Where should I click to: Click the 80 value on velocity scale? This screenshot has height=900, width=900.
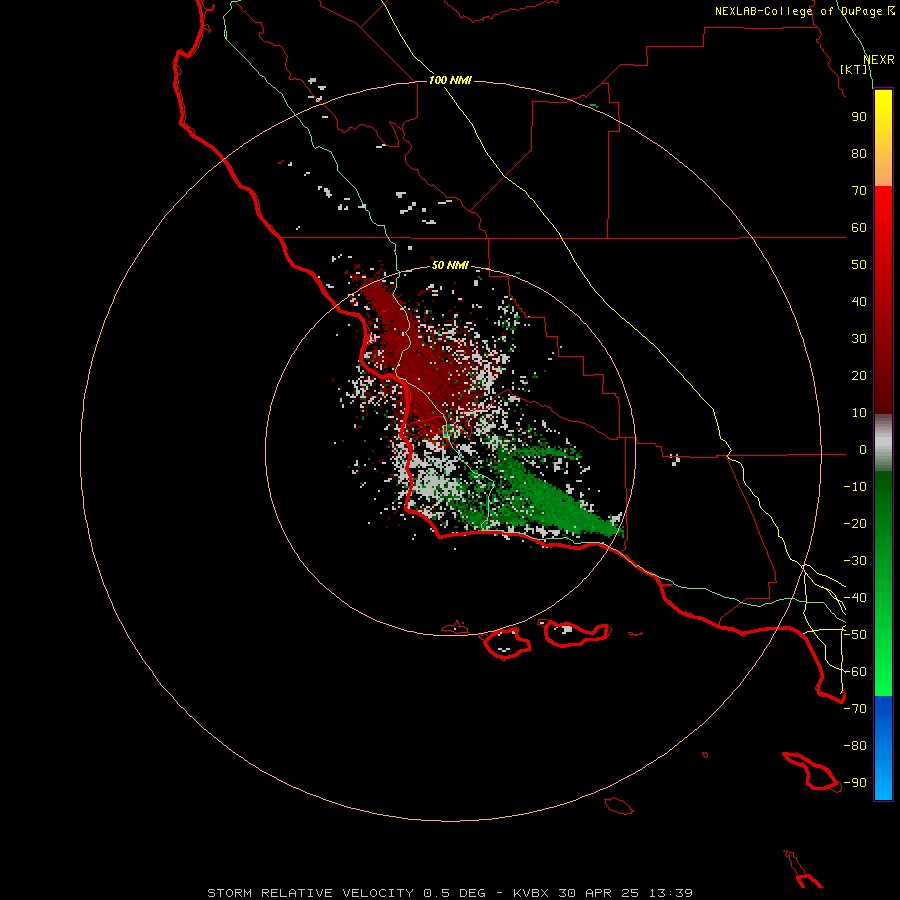(x=859, y=154)
